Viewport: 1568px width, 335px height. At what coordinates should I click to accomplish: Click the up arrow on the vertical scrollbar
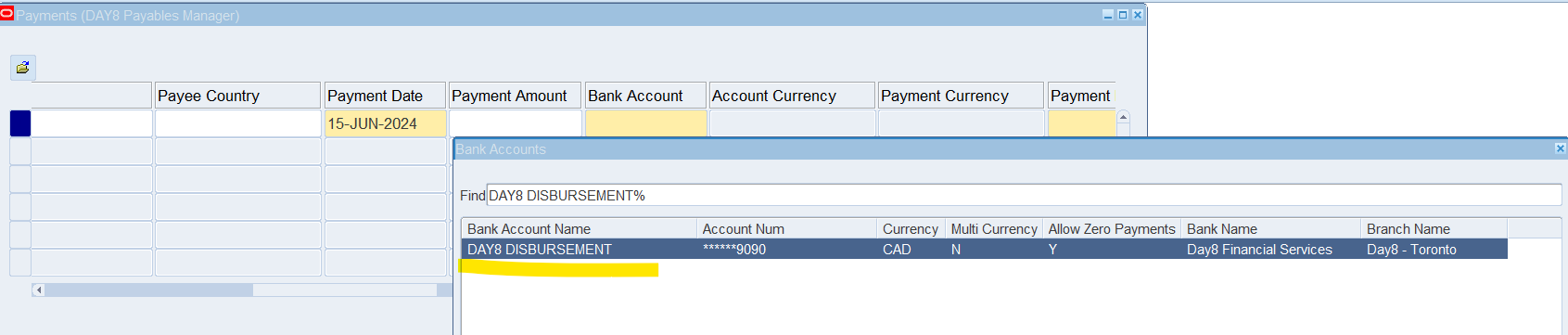click(x=1123, y=118)
